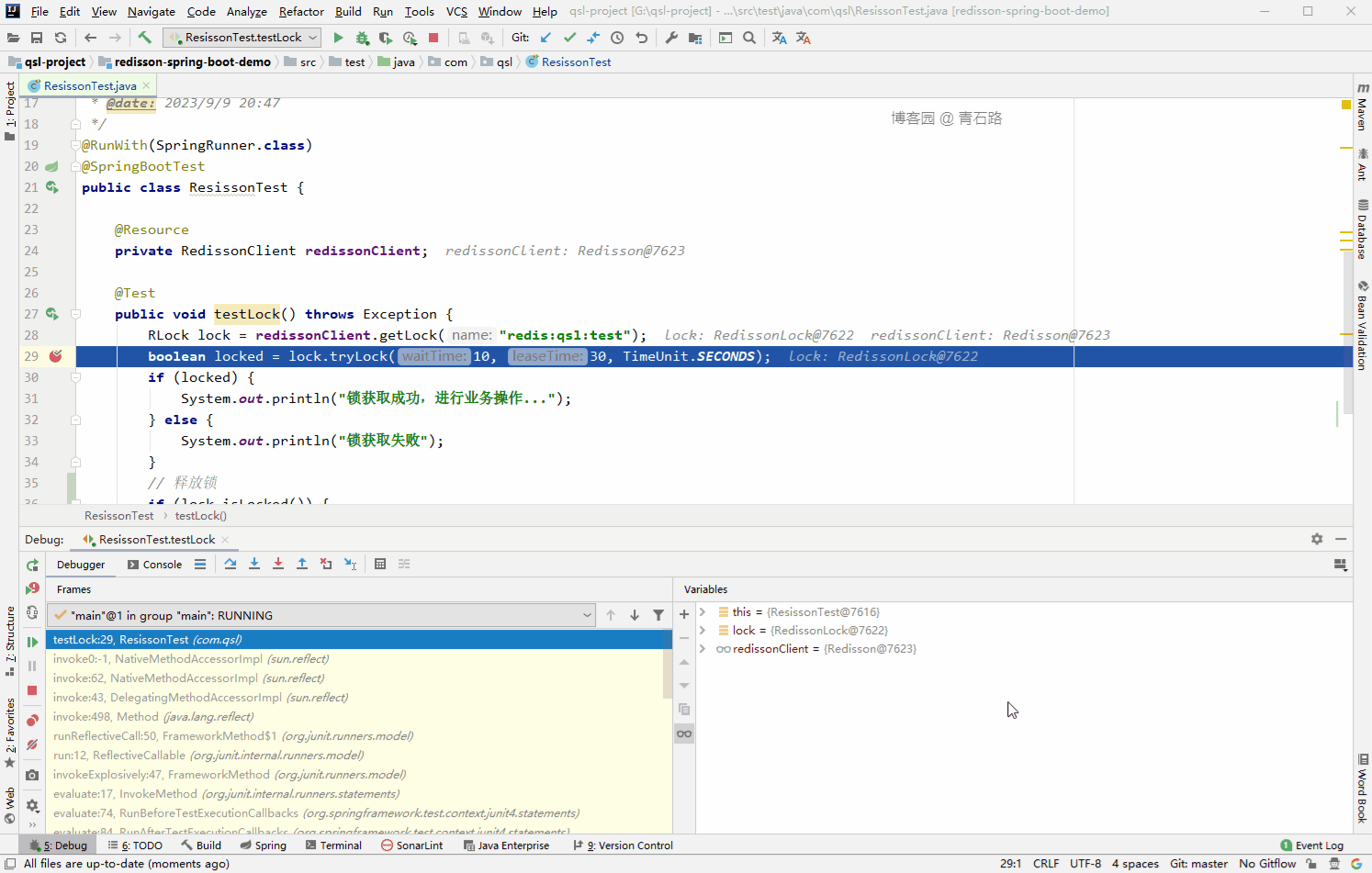Filter frames with funnel icon
The width and height of the screenshot is (1372, 873).
658,615
